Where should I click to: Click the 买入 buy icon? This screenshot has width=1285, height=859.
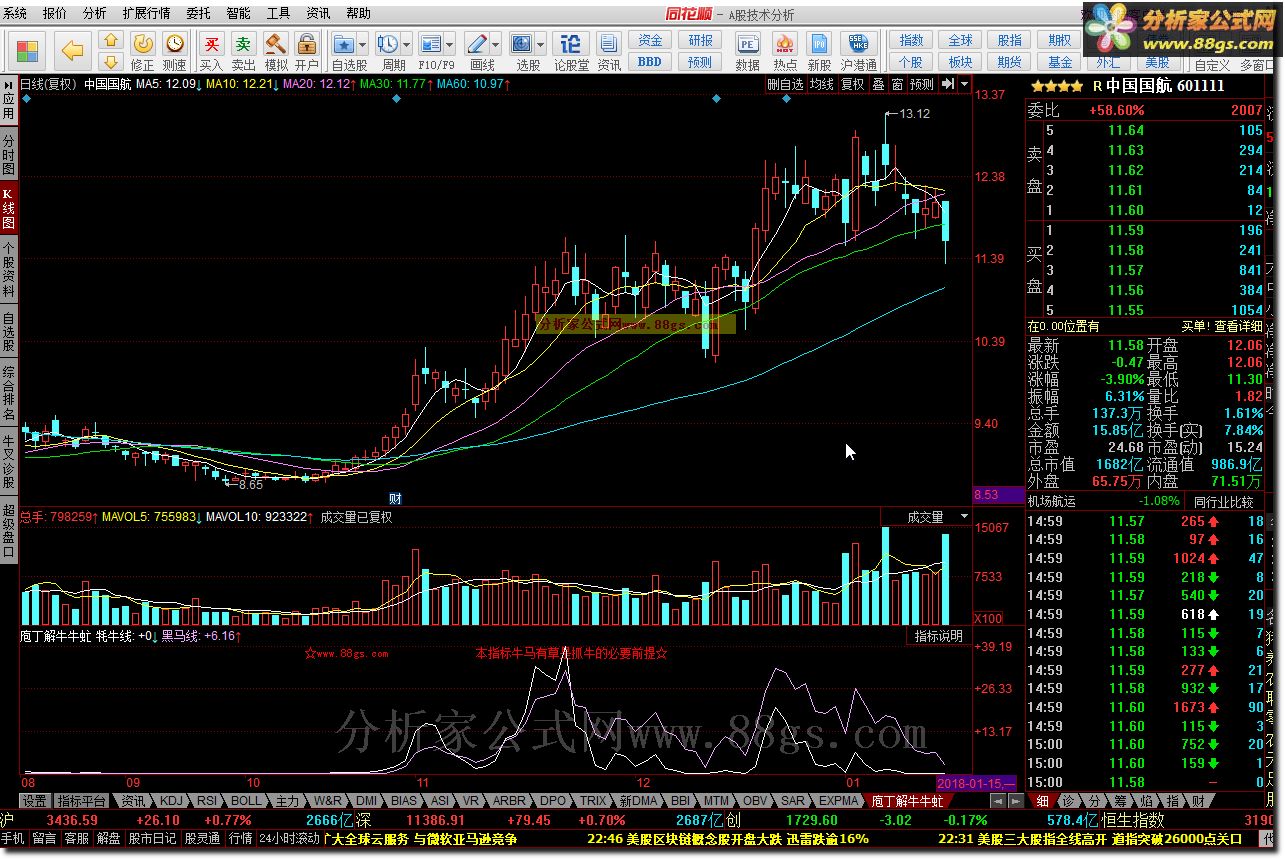212,43
